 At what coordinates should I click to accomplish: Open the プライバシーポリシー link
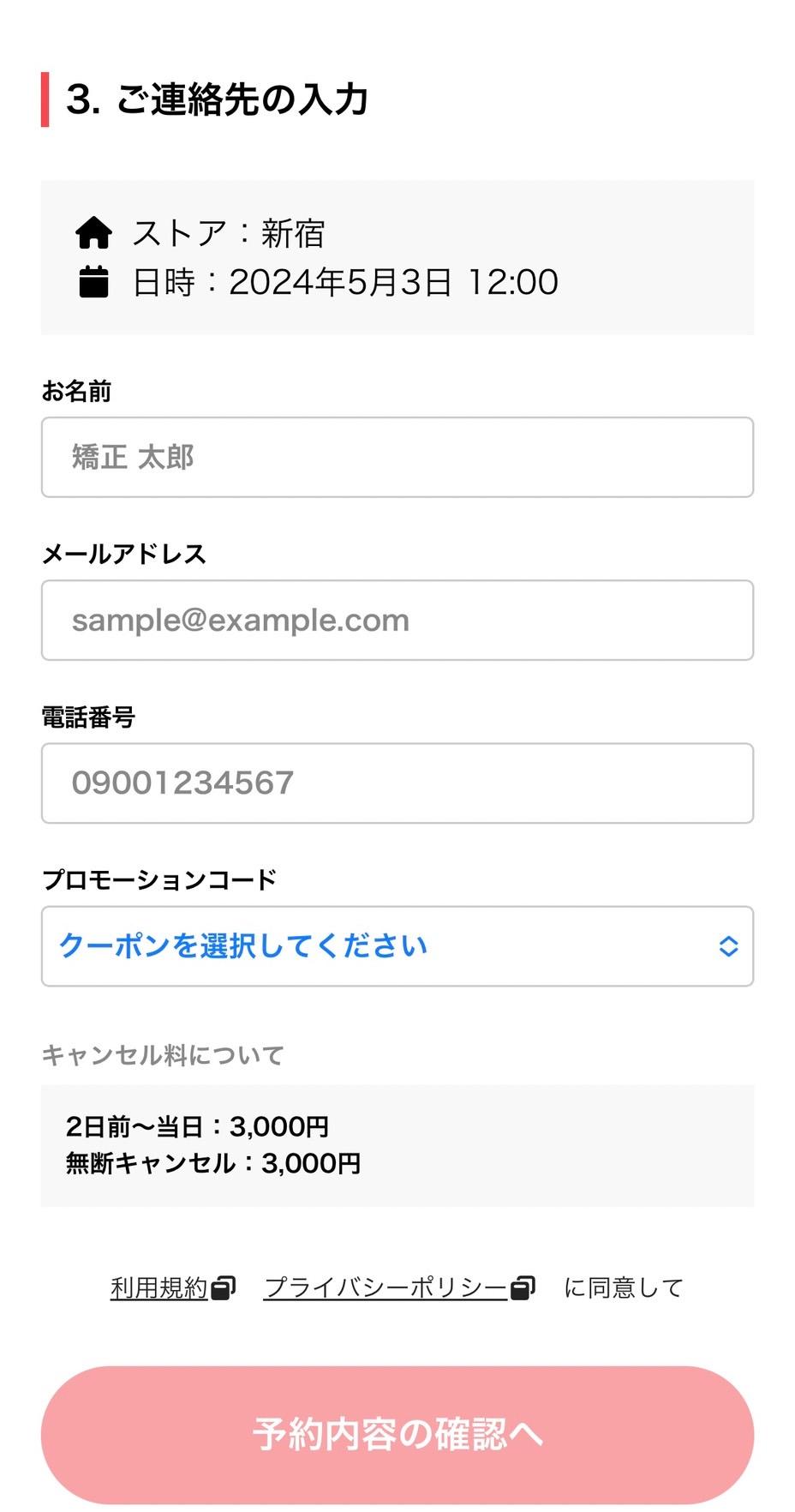point(386,1287)
